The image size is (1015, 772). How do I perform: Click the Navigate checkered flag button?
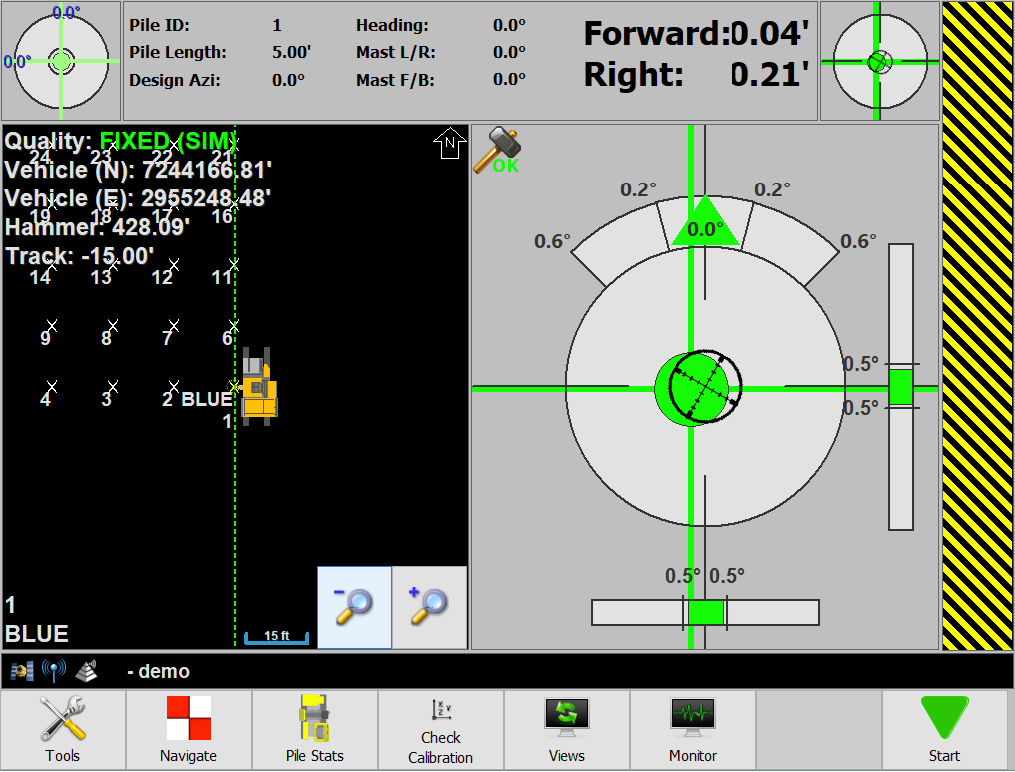click(189, 730)
